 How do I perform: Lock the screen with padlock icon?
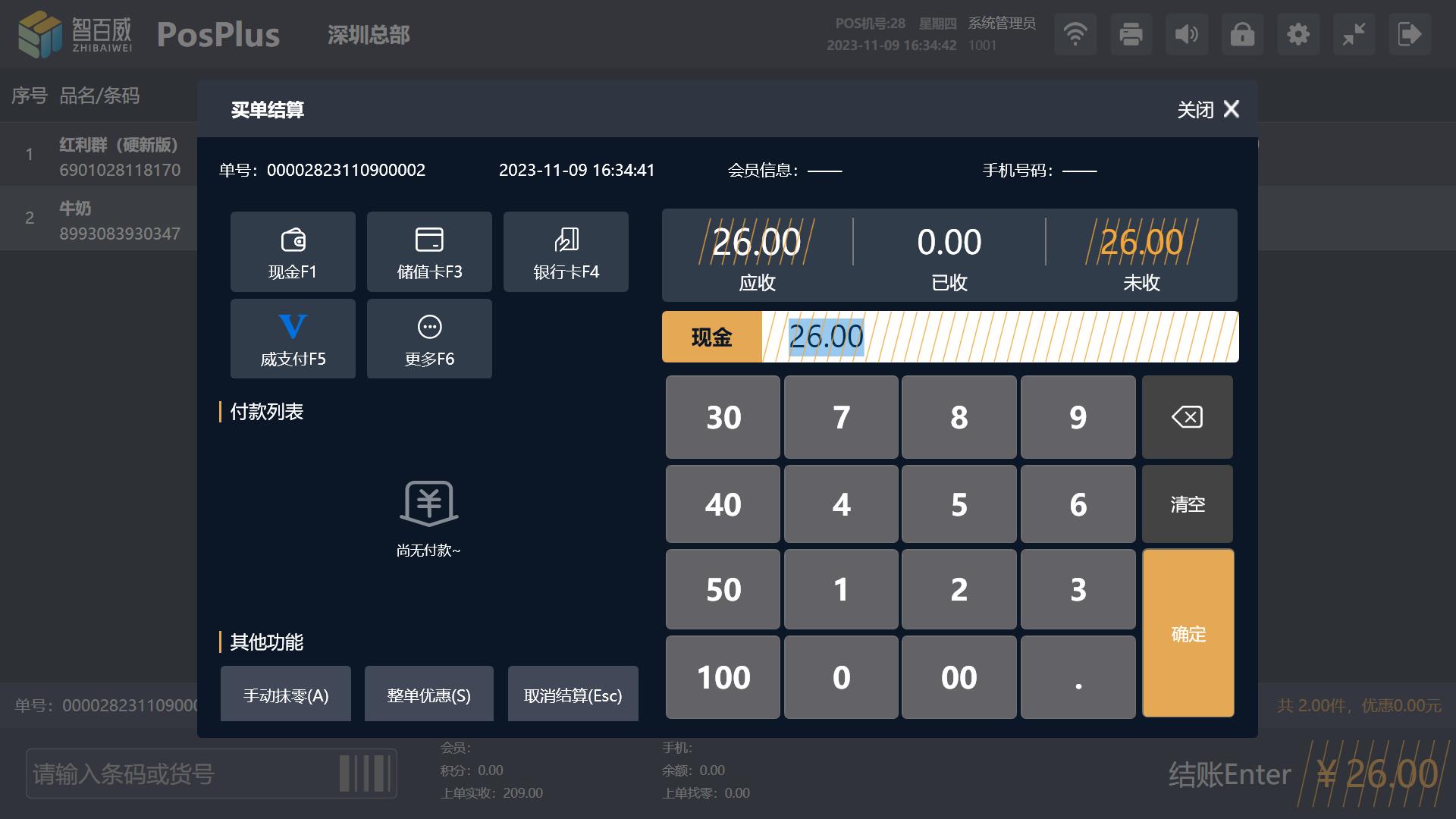[x=1242, y=34]
